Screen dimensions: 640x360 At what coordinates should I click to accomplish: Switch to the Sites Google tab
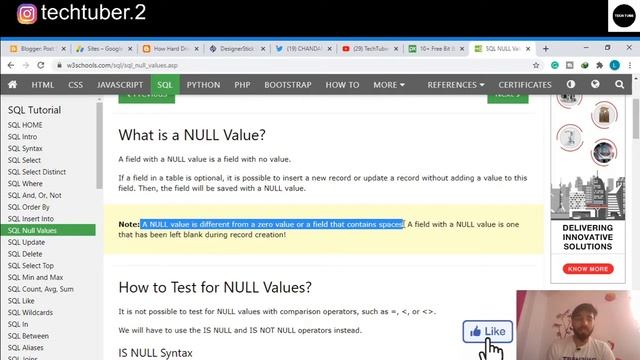coord(104,49)
